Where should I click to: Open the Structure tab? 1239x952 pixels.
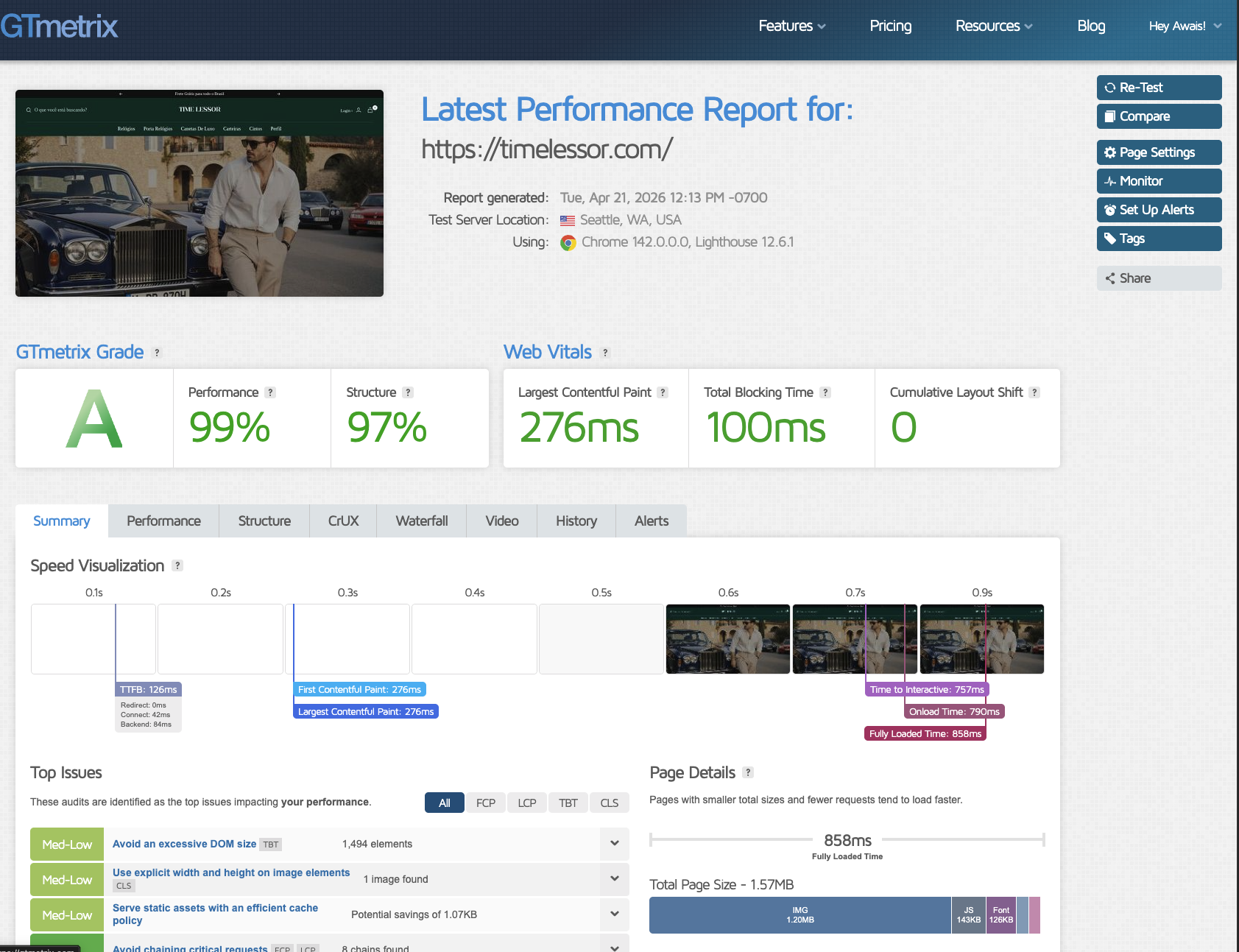264,521
